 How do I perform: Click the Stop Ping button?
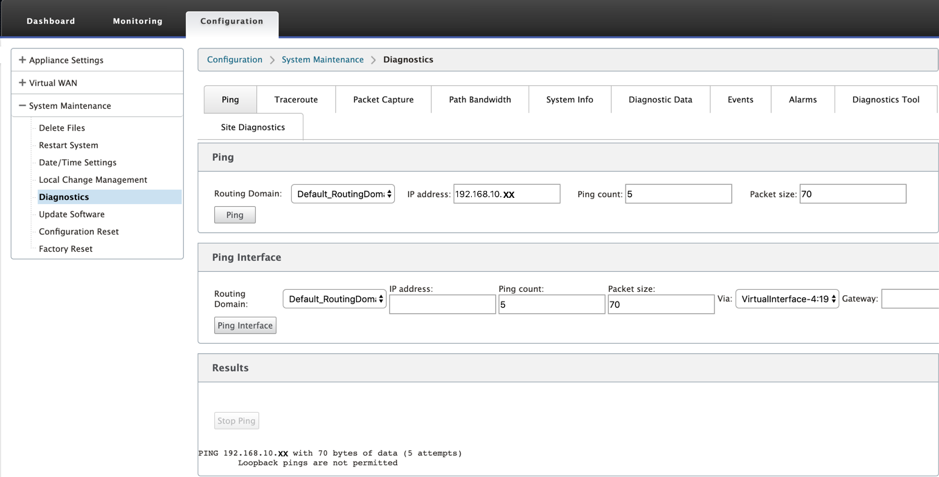click(x=236, y=421)
